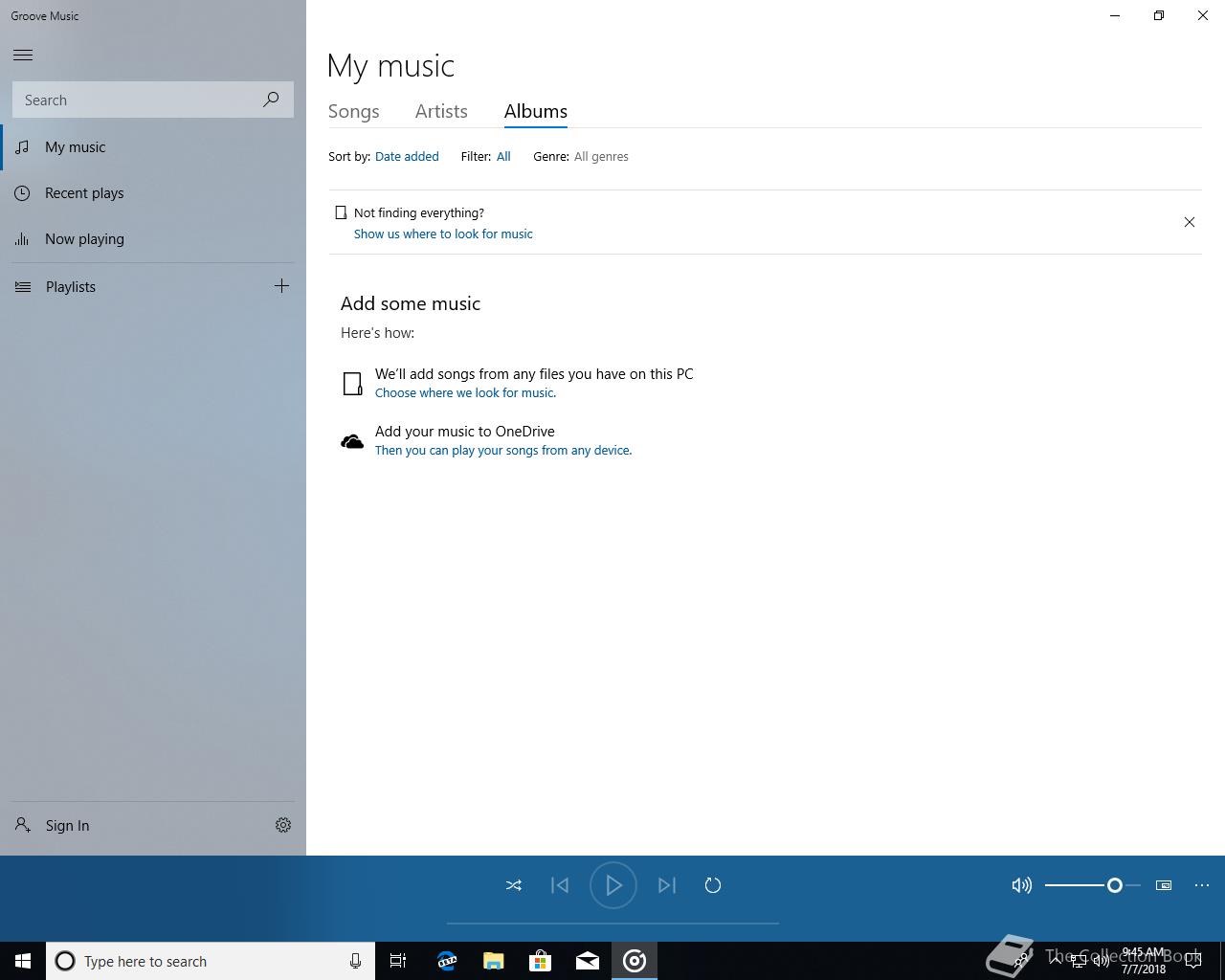
Task: Open more options ellipsis in player bar
Action: (x=1202, y=885)
